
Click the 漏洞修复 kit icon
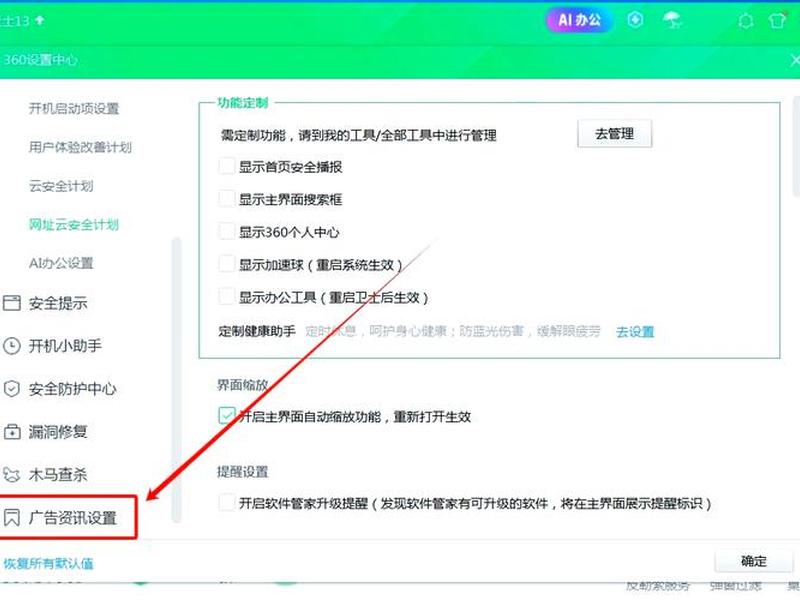(x=12, y=432)
